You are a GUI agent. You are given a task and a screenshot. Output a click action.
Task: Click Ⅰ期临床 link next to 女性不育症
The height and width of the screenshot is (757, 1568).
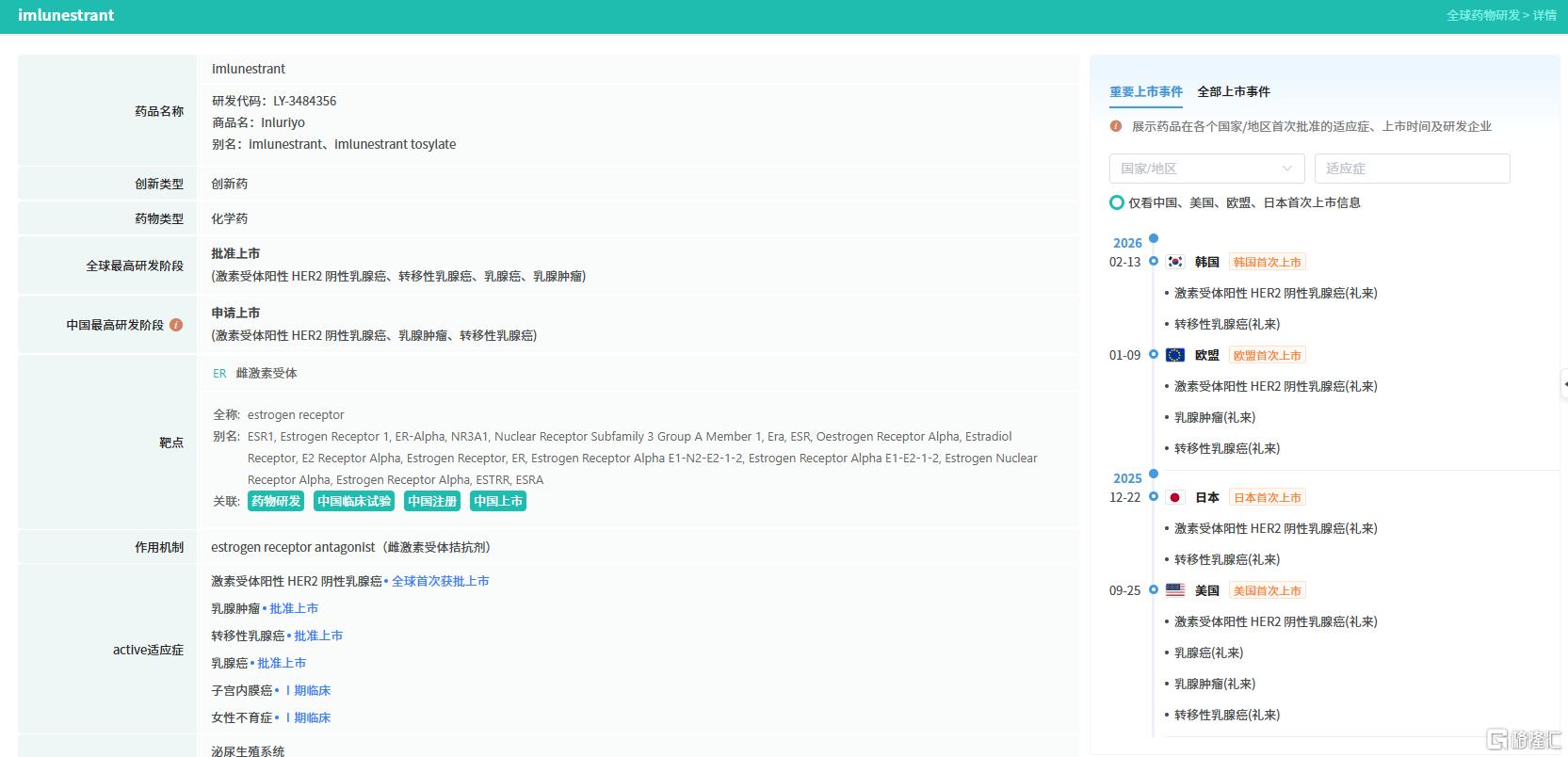306,717
